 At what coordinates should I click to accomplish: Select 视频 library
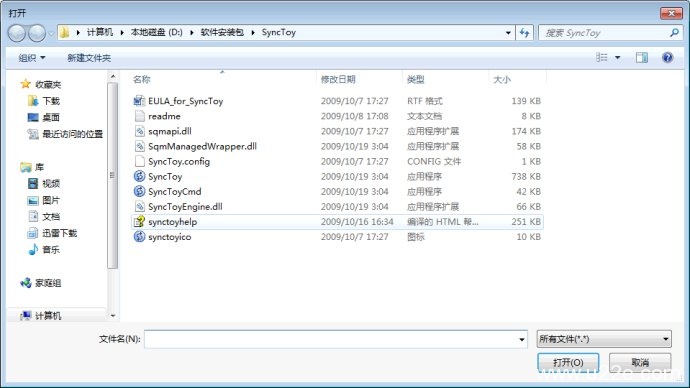pos(51,183)
